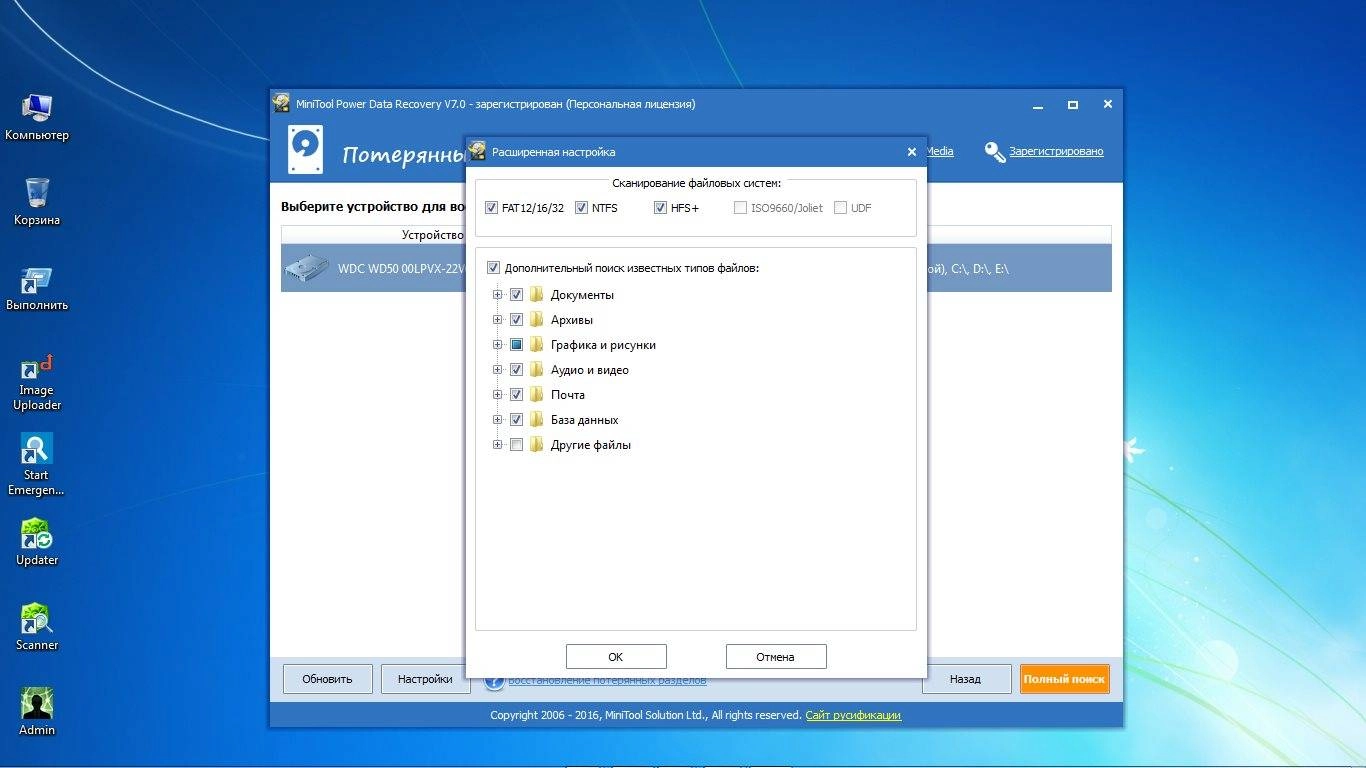Click the Устройство column header
The image size is (1366, 768).
(x=432, y=235)
